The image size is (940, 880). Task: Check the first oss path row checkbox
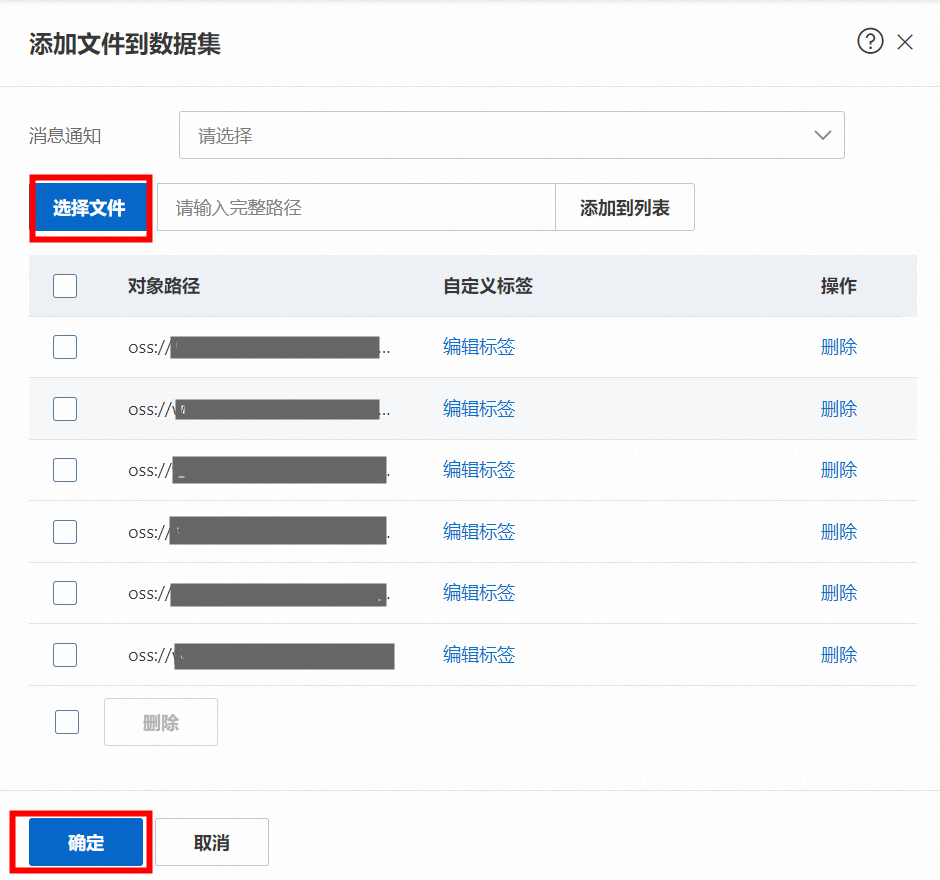65,347
